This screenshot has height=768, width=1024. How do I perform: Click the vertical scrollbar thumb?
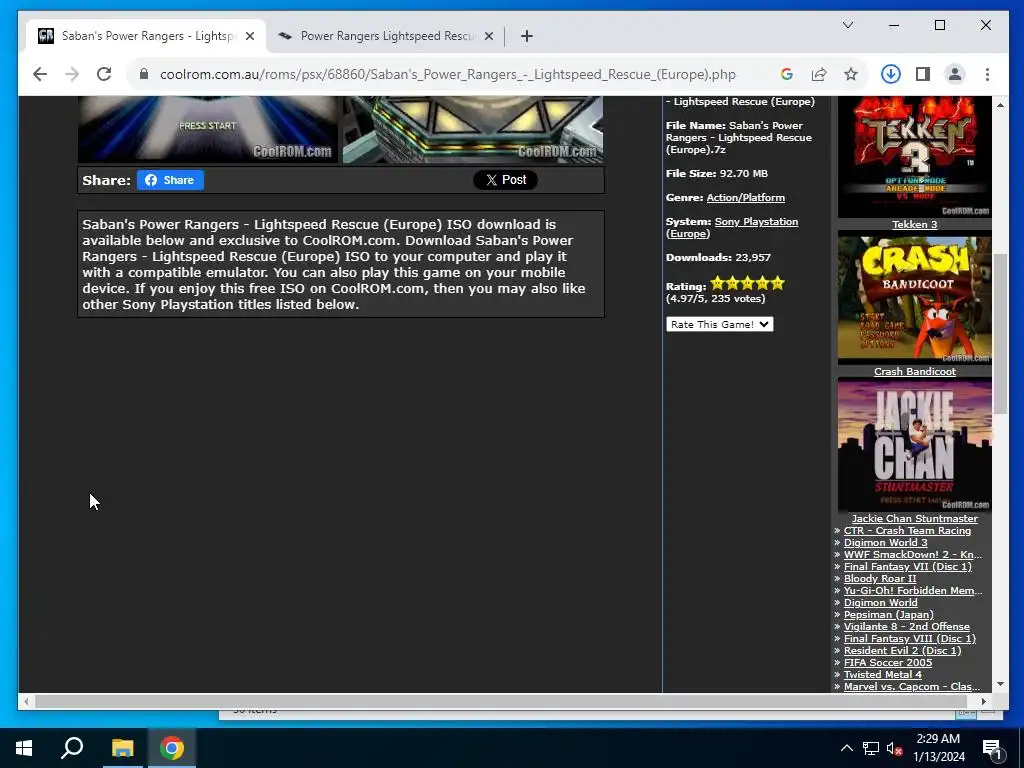click(x=1000, y=334)
